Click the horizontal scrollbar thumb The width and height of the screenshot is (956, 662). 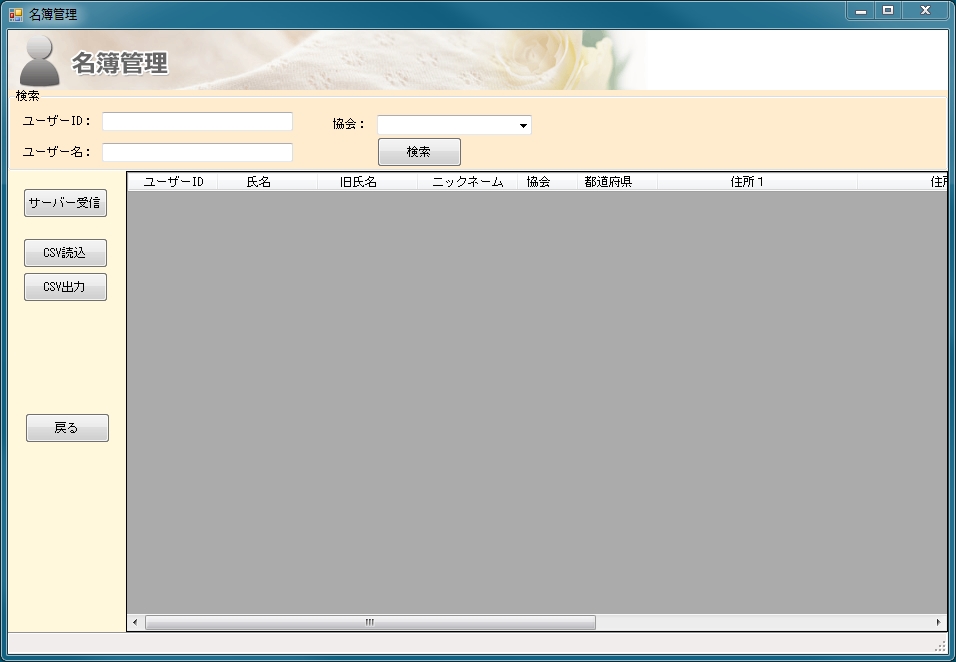pyautogui.click(x=370, y=622)
